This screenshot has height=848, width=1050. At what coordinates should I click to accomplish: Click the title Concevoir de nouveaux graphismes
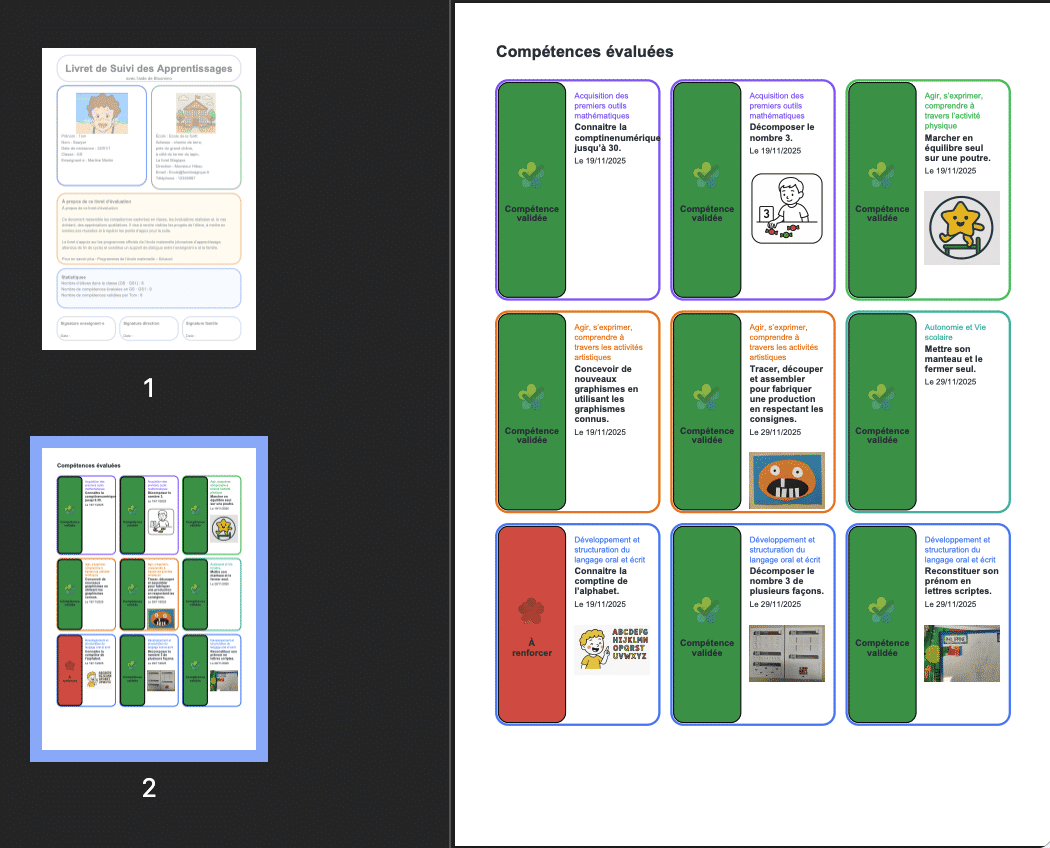606,394
